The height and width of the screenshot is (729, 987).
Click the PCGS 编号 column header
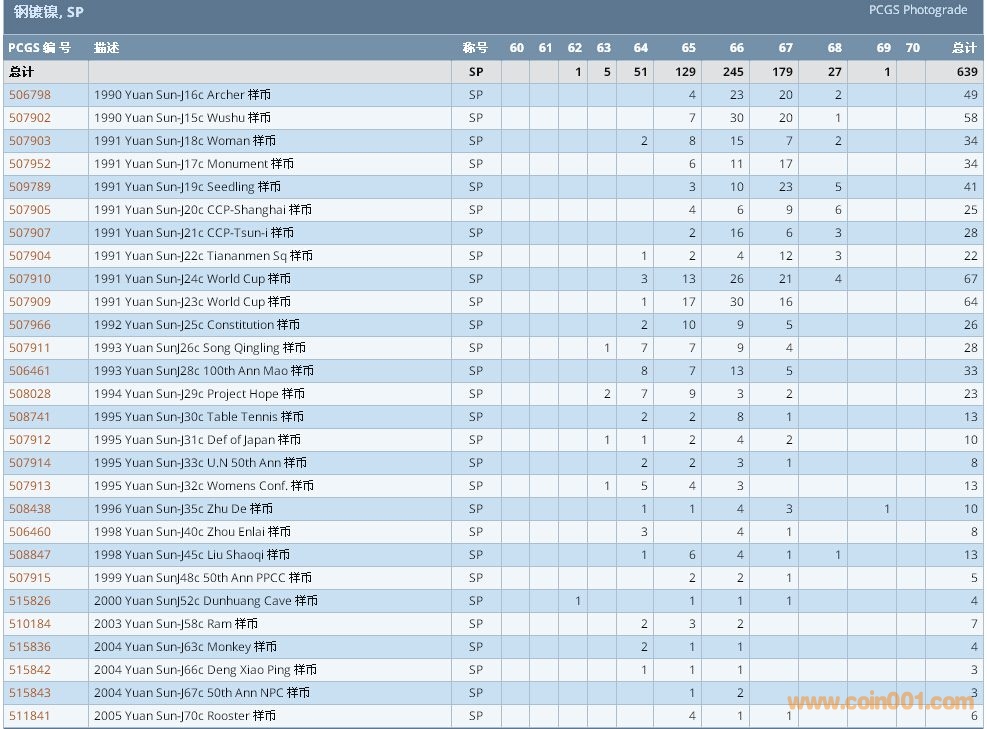40,48
